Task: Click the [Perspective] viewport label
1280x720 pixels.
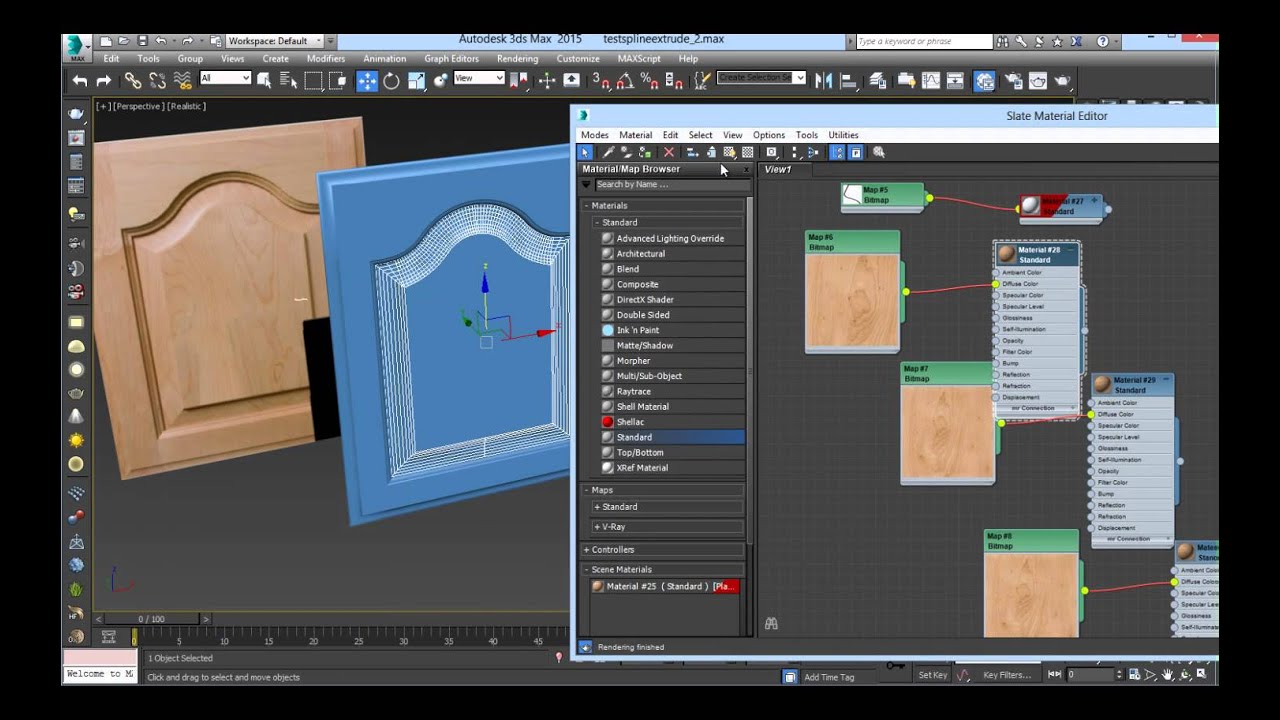Action: tap(139, 106)
